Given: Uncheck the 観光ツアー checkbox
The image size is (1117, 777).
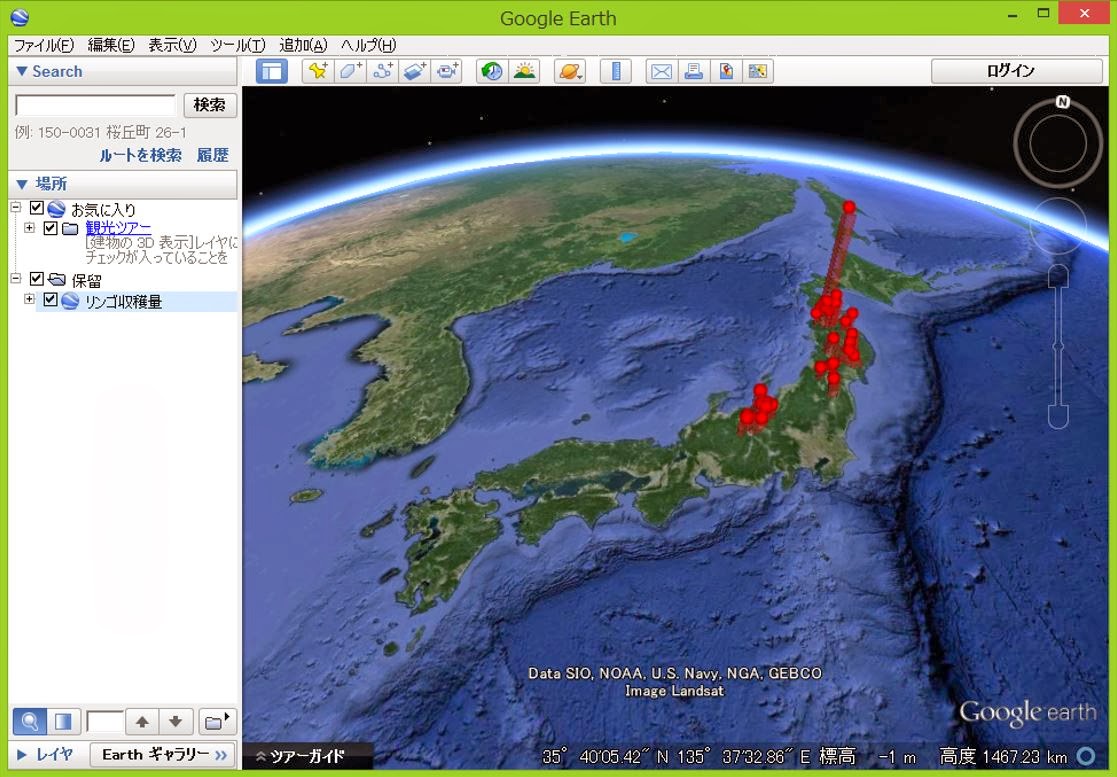Looking at the screenshot, I should tap(50, 228).
